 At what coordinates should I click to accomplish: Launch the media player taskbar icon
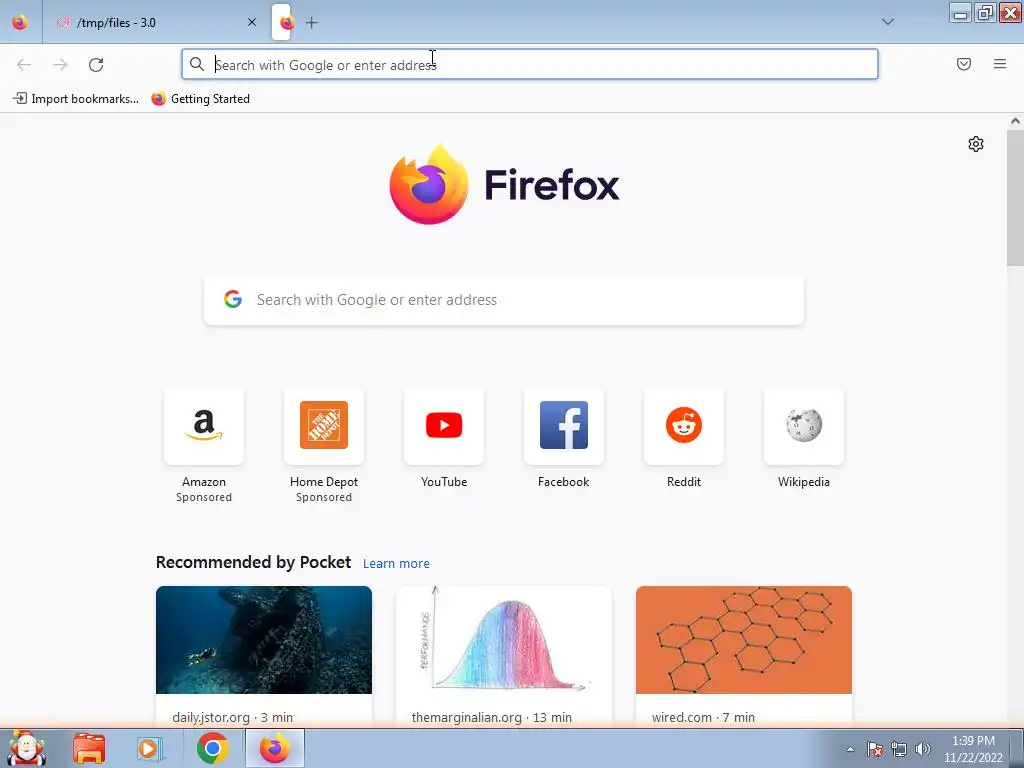[150, 748]
